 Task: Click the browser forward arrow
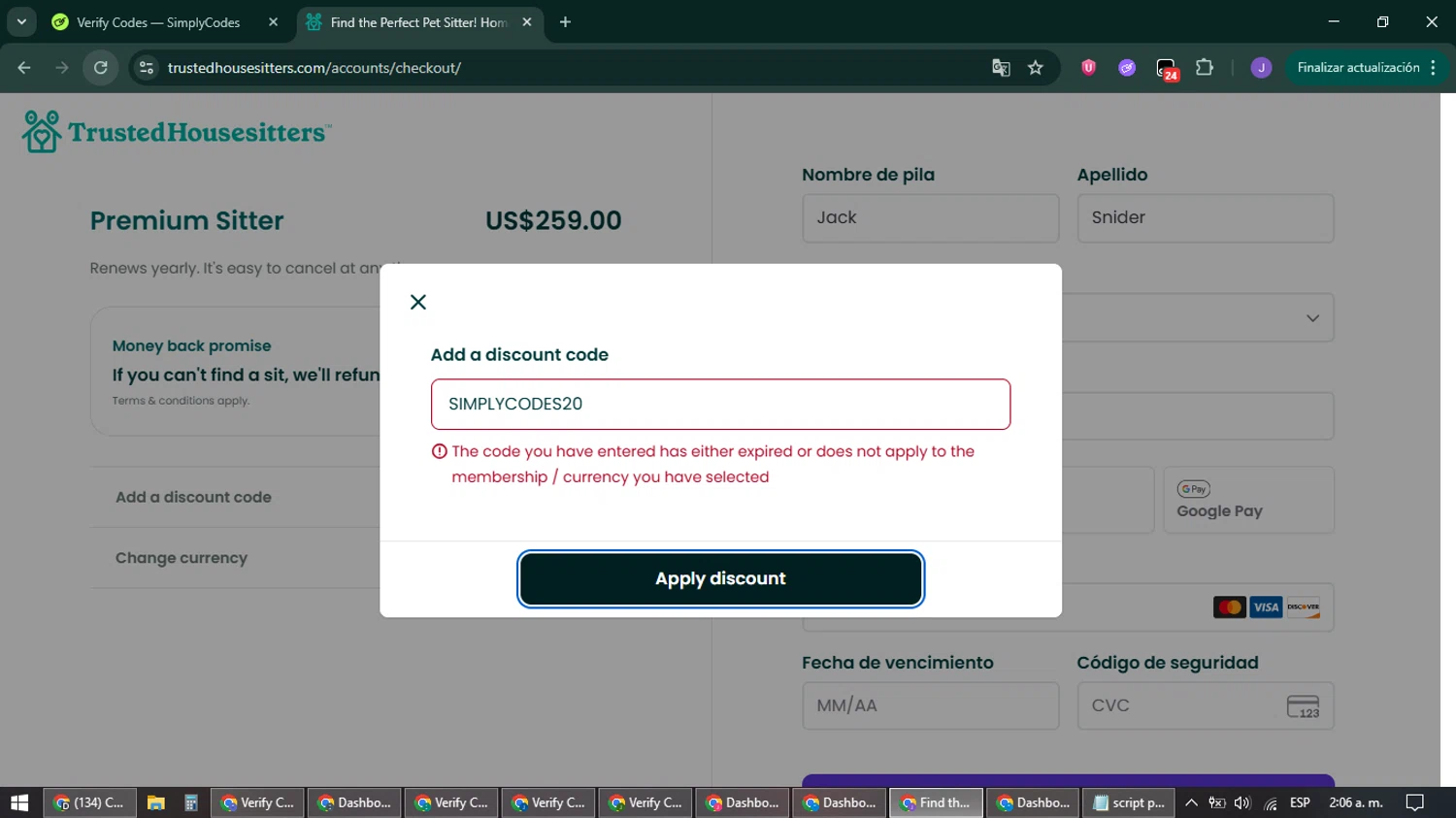coord(62,68)
